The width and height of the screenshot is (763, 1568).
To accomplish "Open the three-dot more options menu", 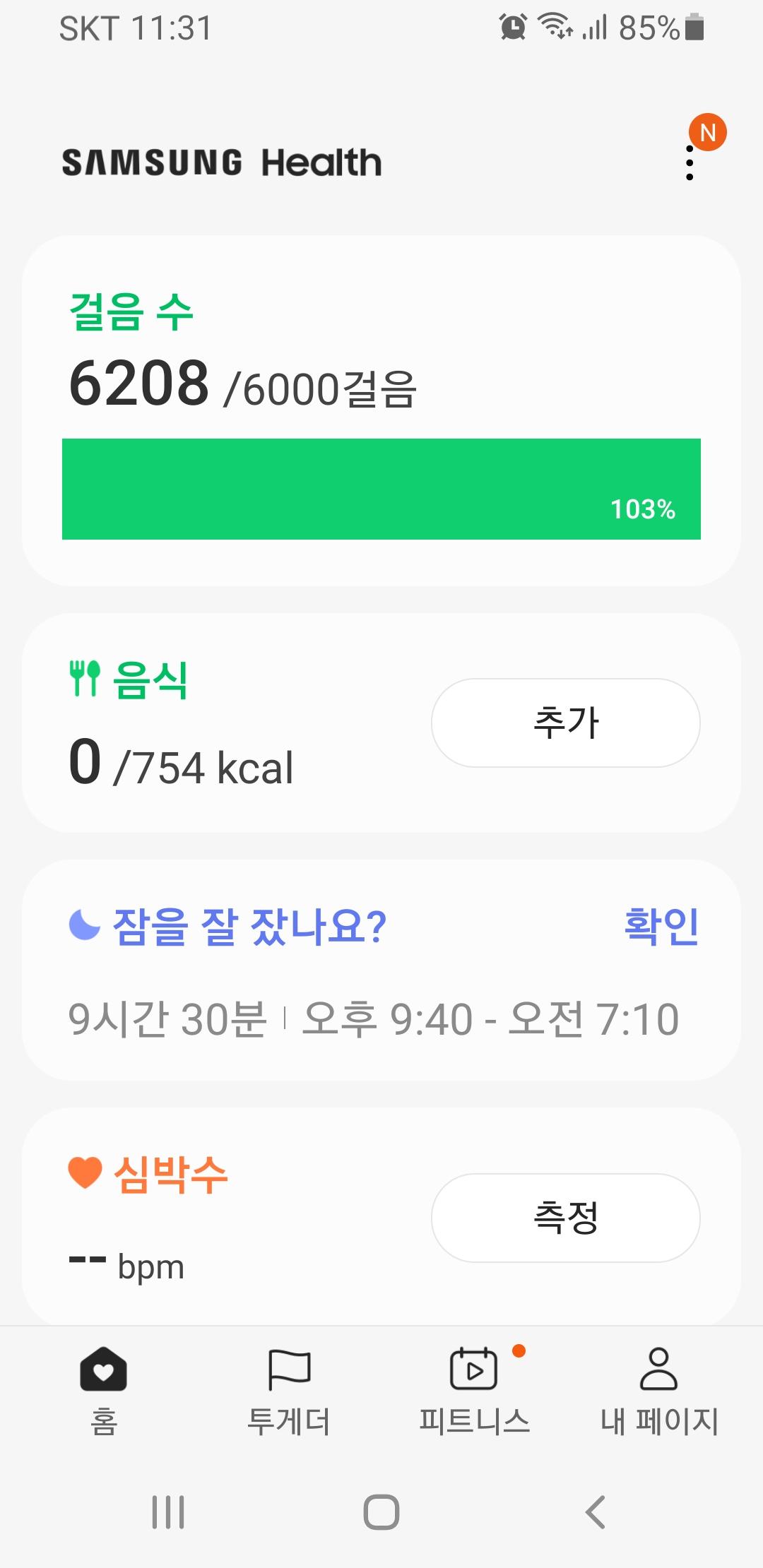I will (690, 163).
